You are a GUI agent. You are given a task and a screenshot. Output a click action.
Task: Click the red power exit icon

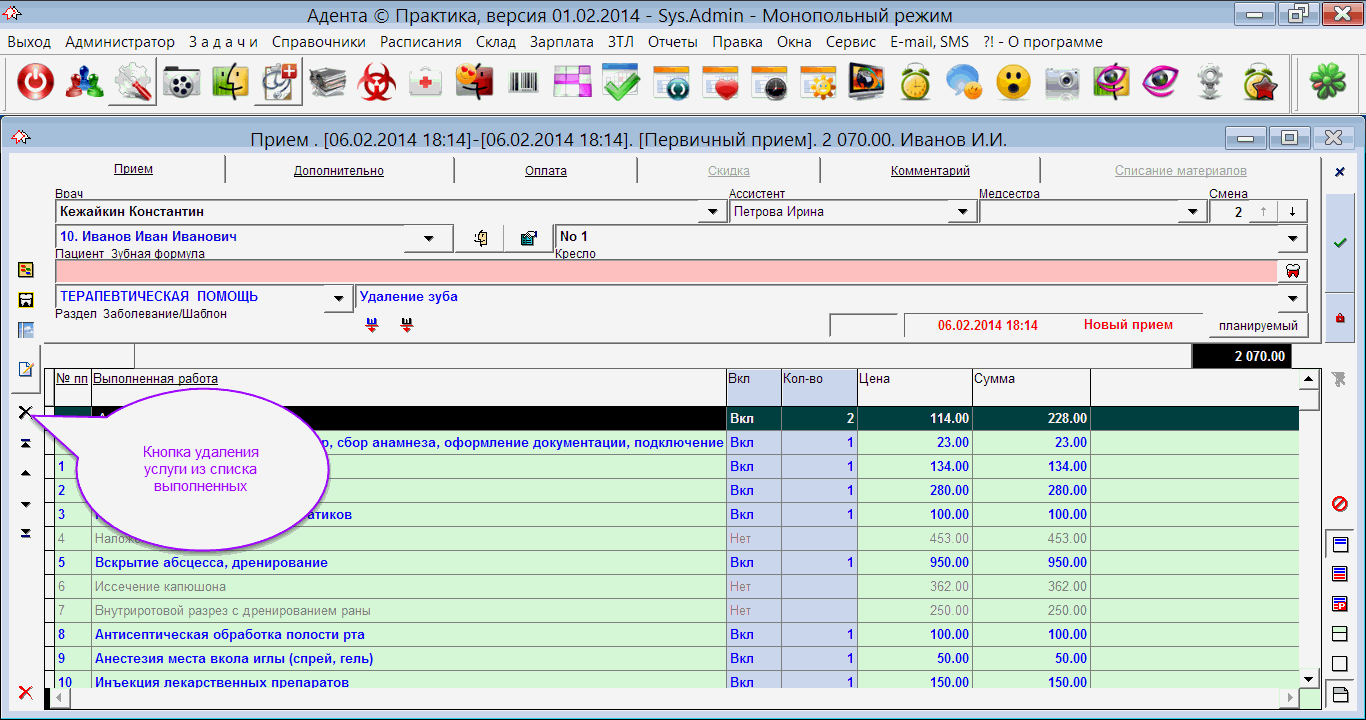point(35,83)
